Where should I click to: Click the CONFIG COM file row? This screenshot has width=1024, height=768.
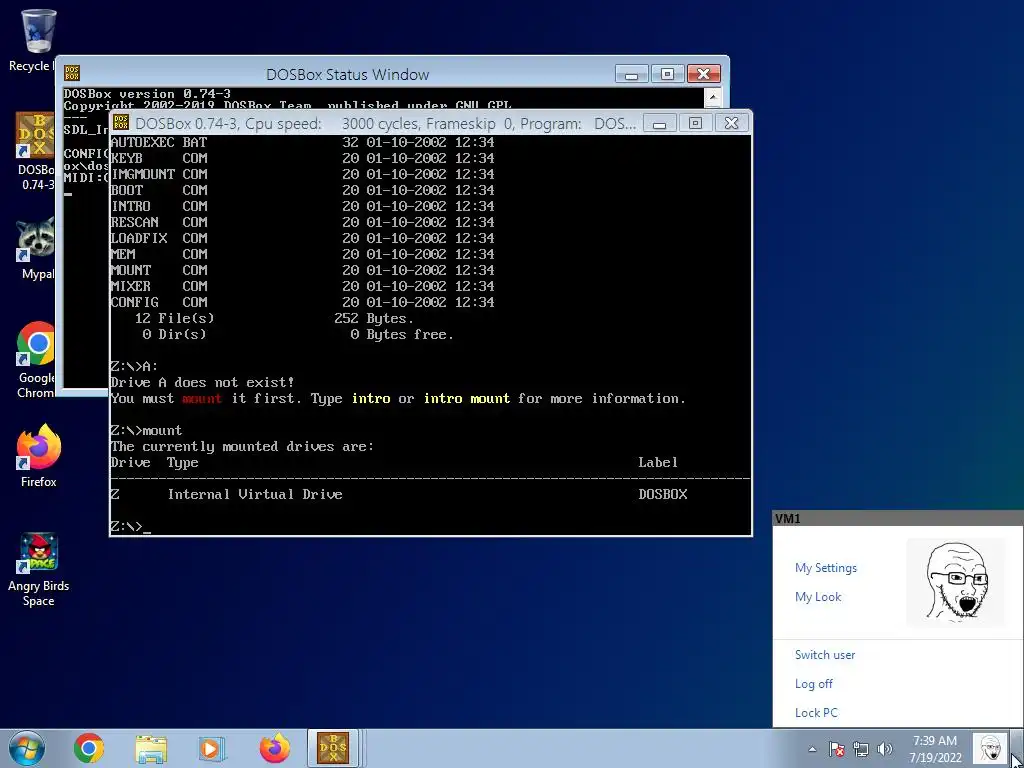pos(302,302)
